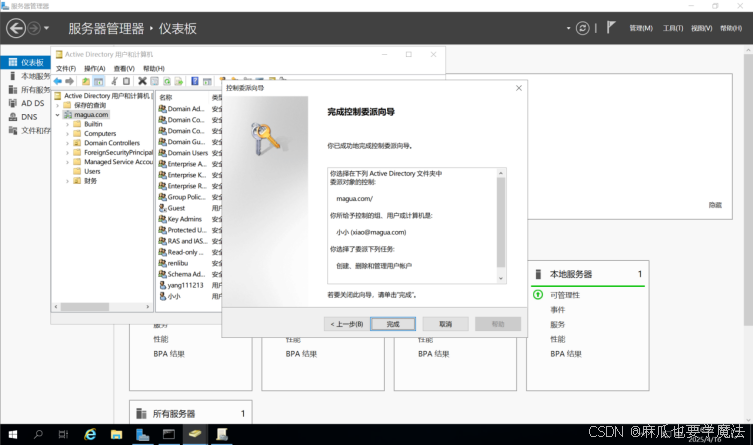Screen dimensions: 753x446
Task: Open the 管理(M) menu in Server Manager
Action: pos(641,28)
